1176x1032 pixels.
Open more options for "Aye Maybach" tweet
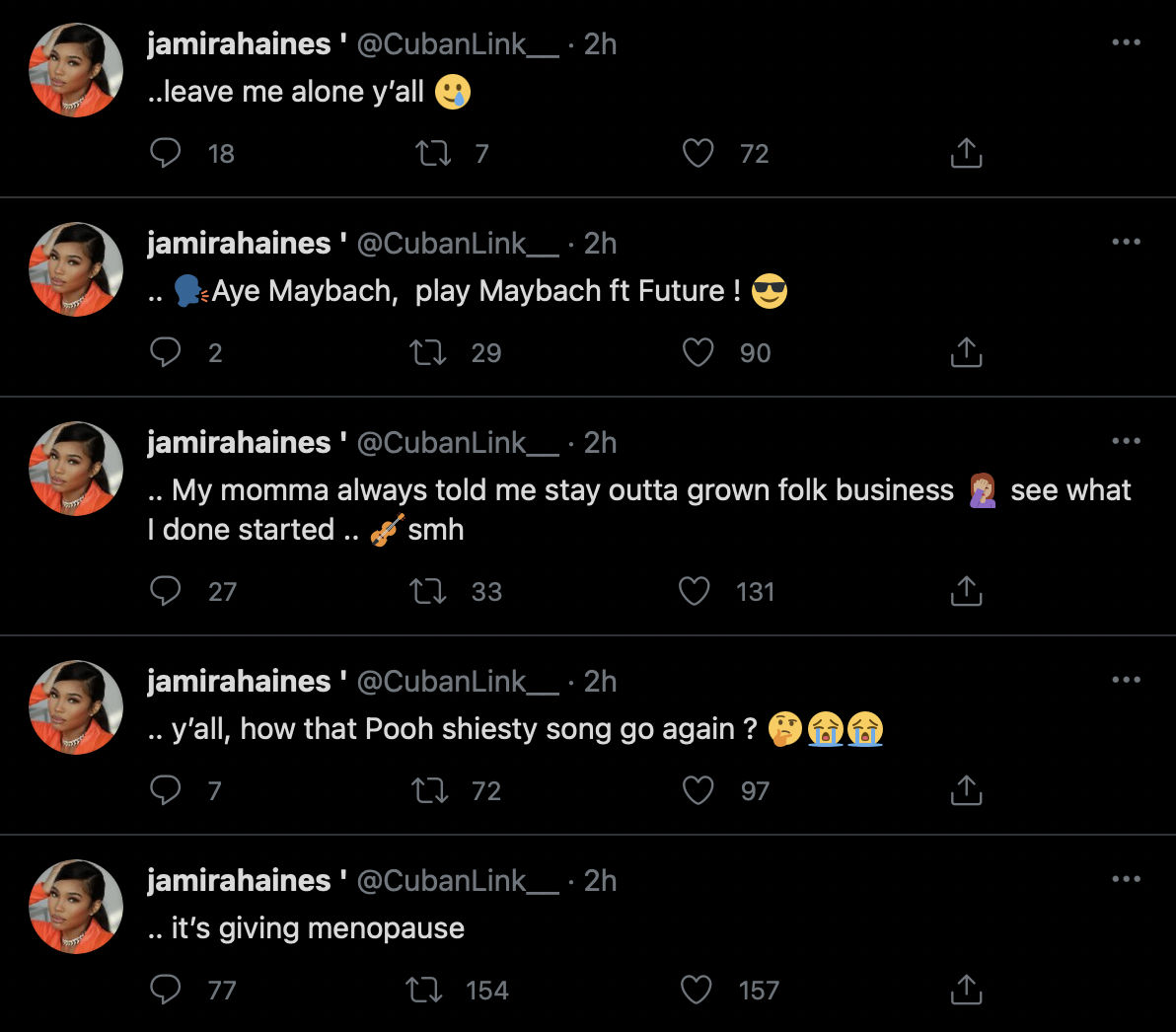click(x=1126, y=242)
